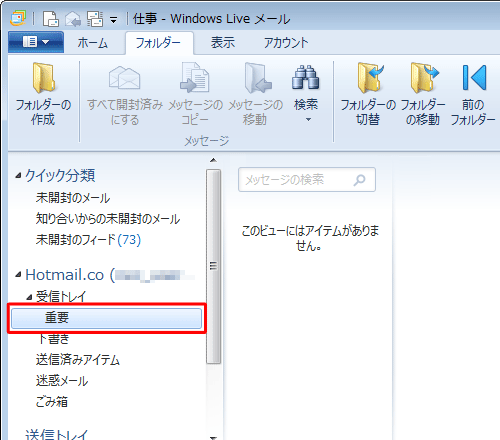Viewport: 500px width, 440px height.
Task: Open the 送信トレイ folder
Action: (57, 434)
